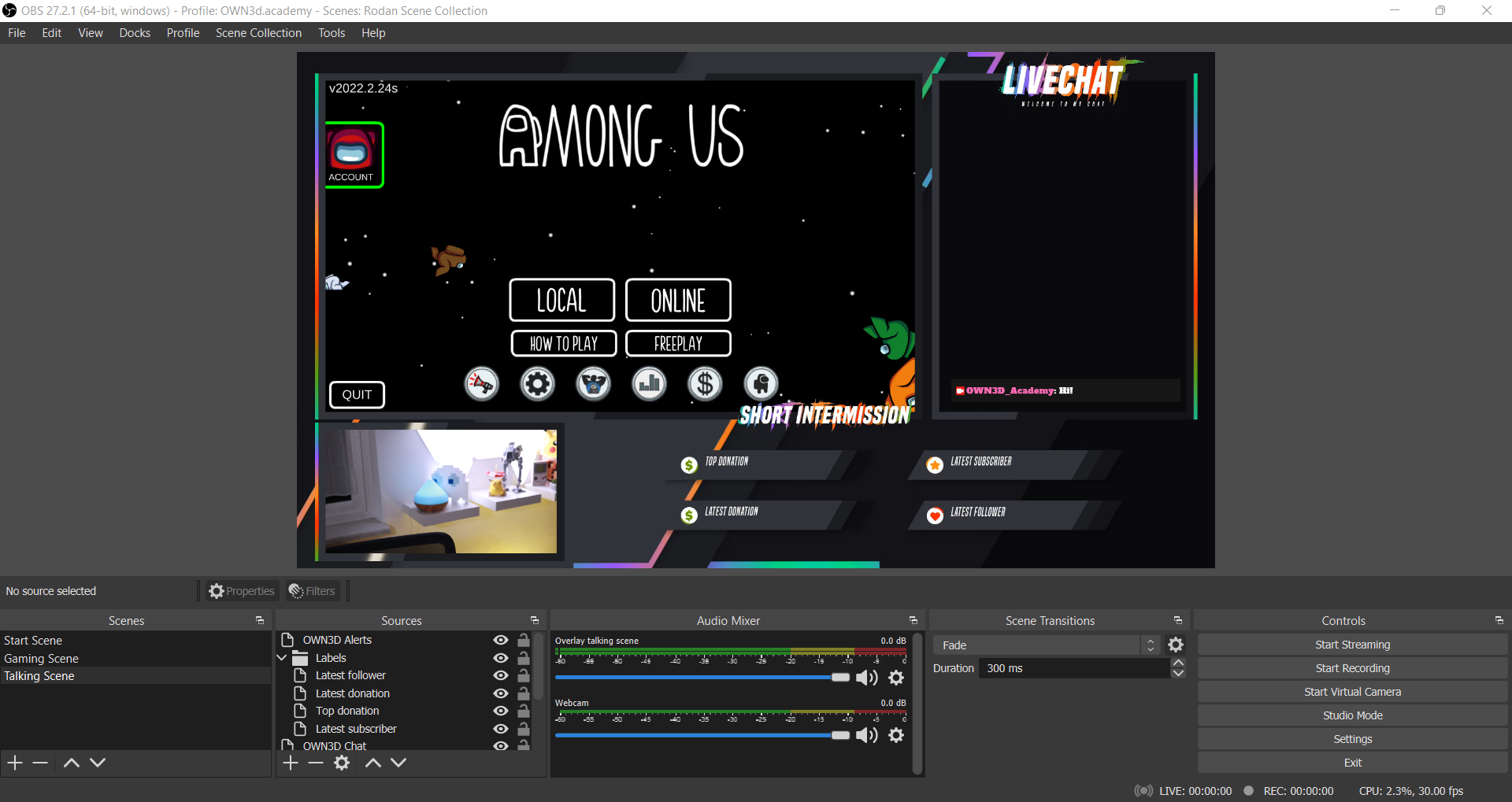The width and height of the screenshot is (1512, 802).
Task: Remove selected scene with minus icon
Action: tap(41, 763)
